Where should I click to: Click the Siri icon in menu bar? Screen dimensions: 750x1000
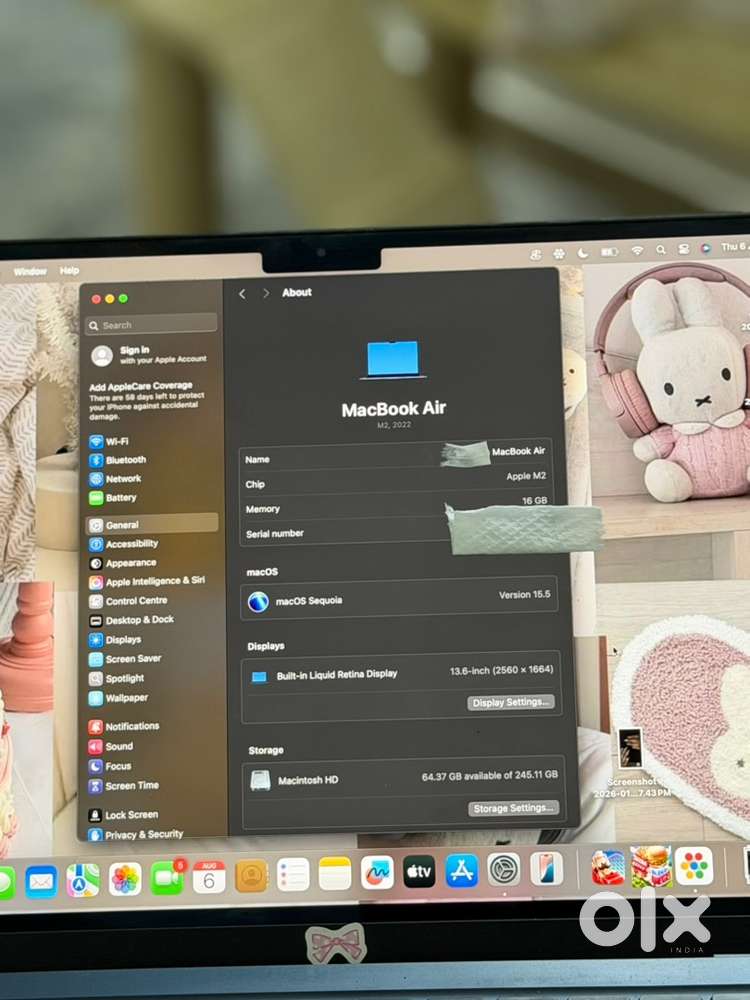click(x=705, y=249)
